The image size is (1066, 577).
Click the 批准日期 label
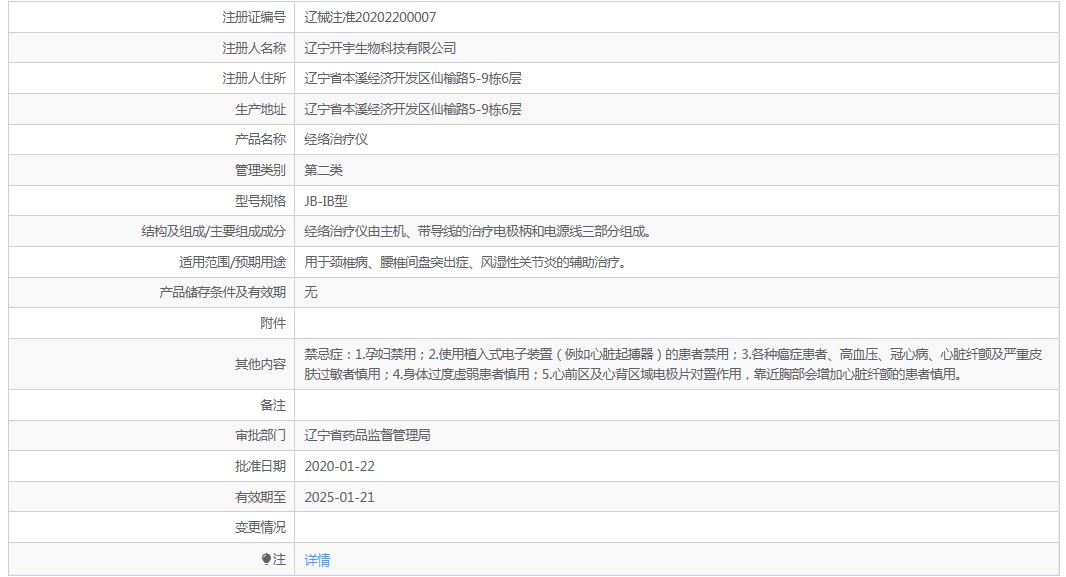260,466
